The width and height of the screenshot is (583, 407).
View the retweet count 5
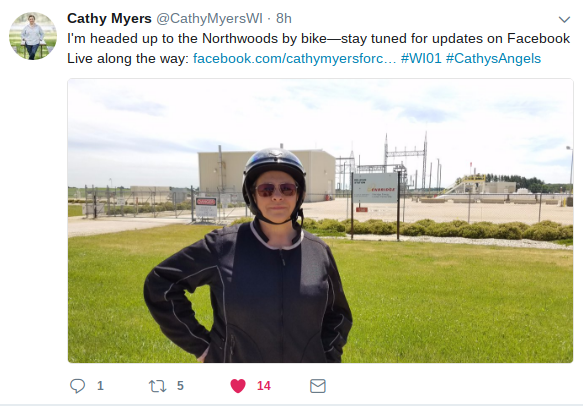(x=180, y=386)
